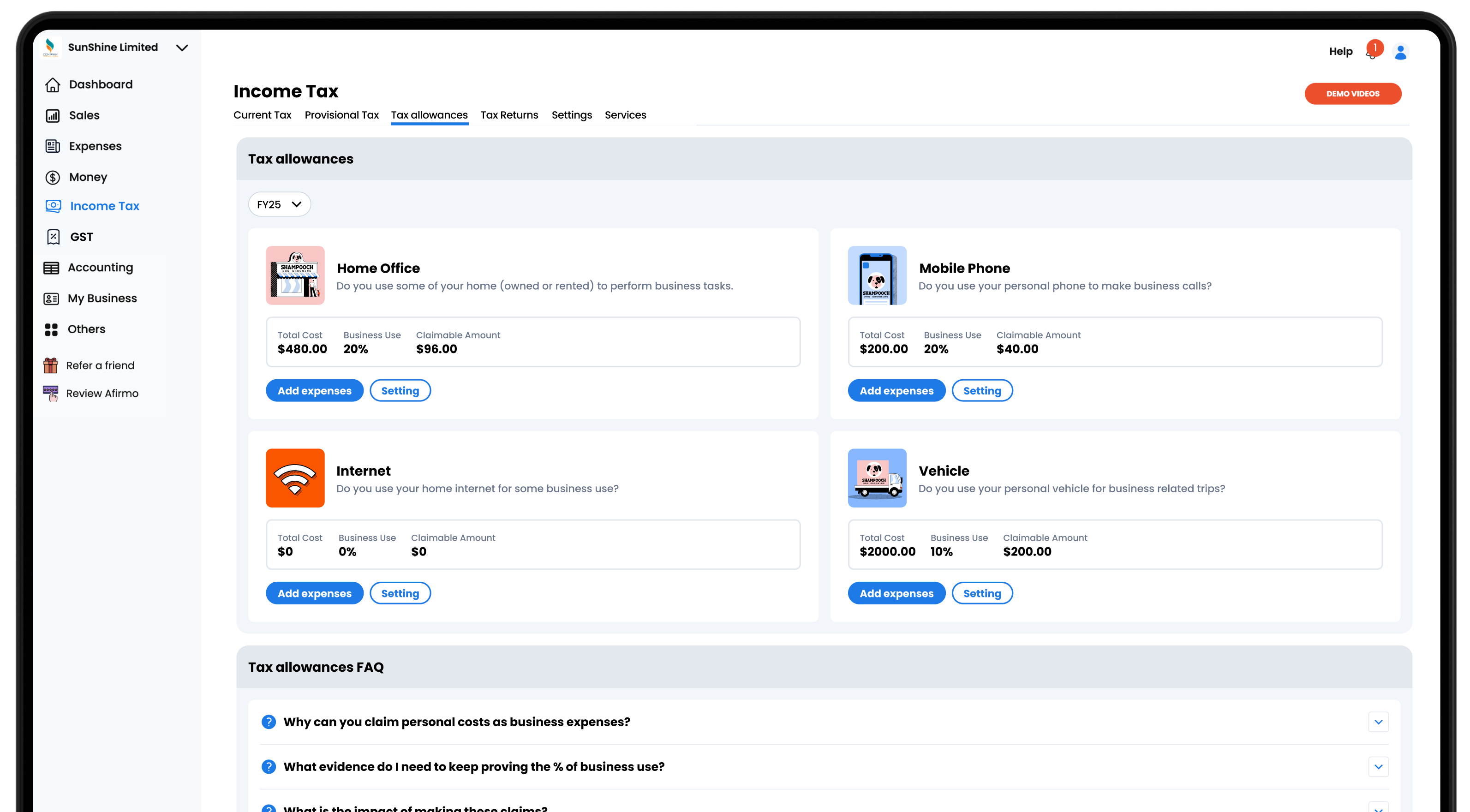
Task: Click the Review Afirmo rating icon
Action: [x=50, y=393]
